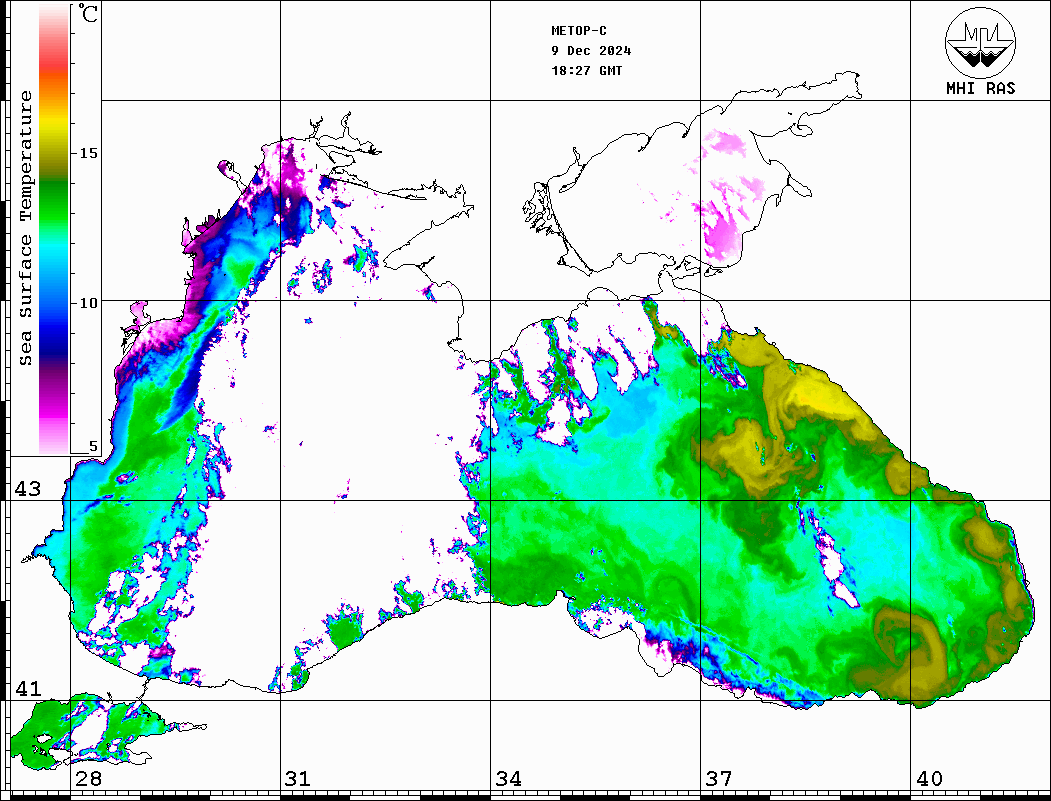Click the '5' tick on color scale

93,446
